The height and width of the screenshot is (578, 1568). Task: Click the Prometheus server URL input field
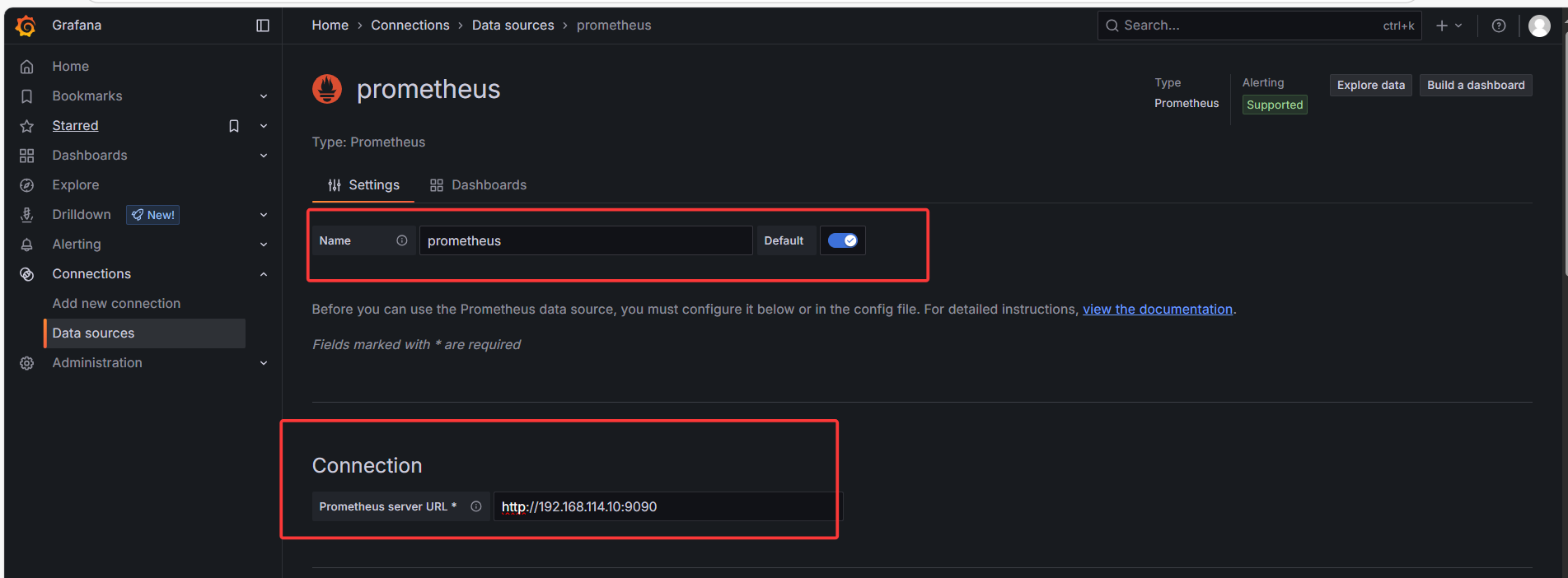668,506
